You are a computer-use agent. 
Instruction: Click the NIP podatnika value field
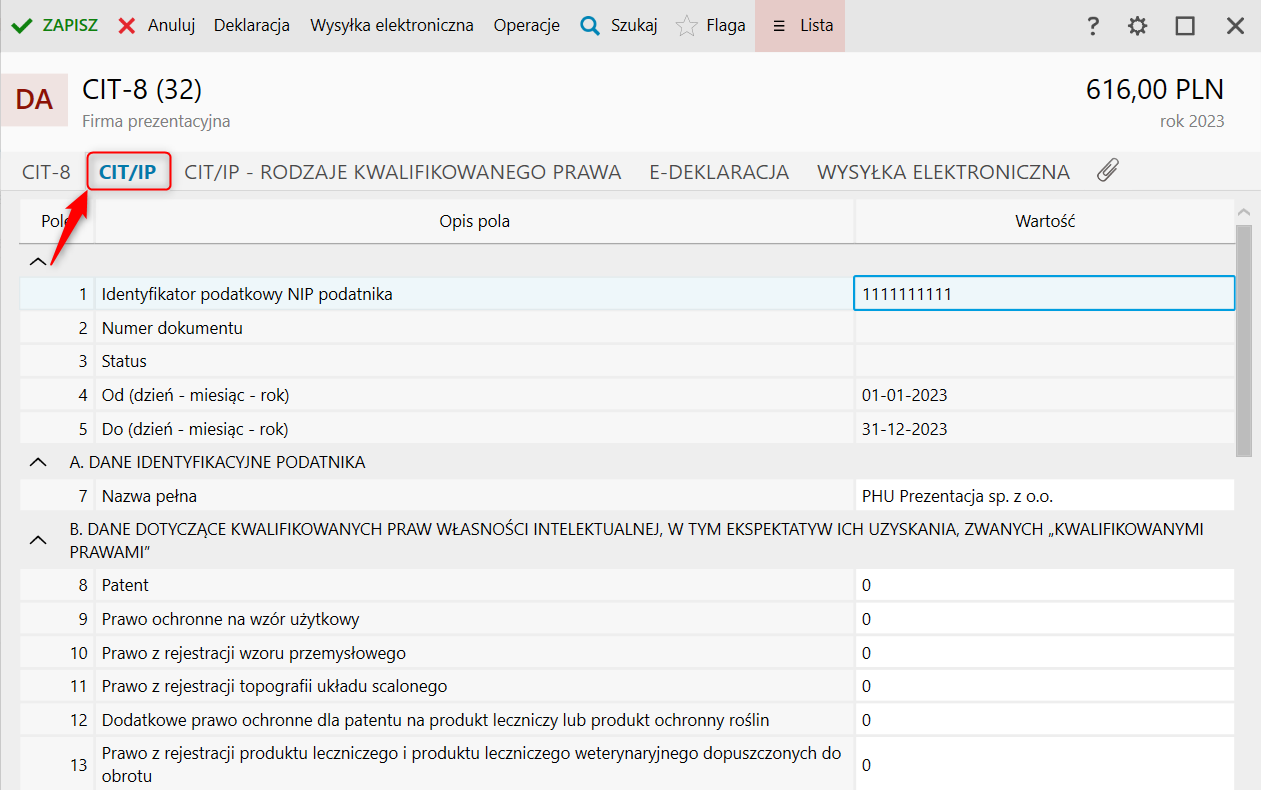tap(1044, 294)
